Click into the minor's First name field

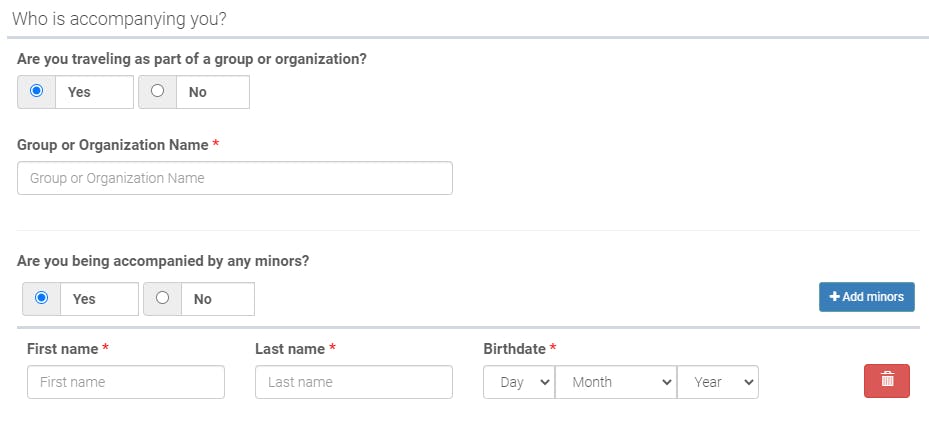[126, 382]
